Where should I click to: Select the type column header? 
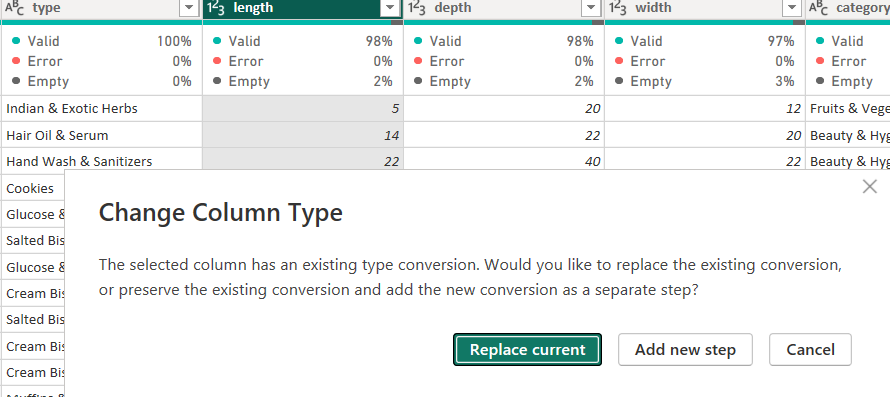point(101,9)
